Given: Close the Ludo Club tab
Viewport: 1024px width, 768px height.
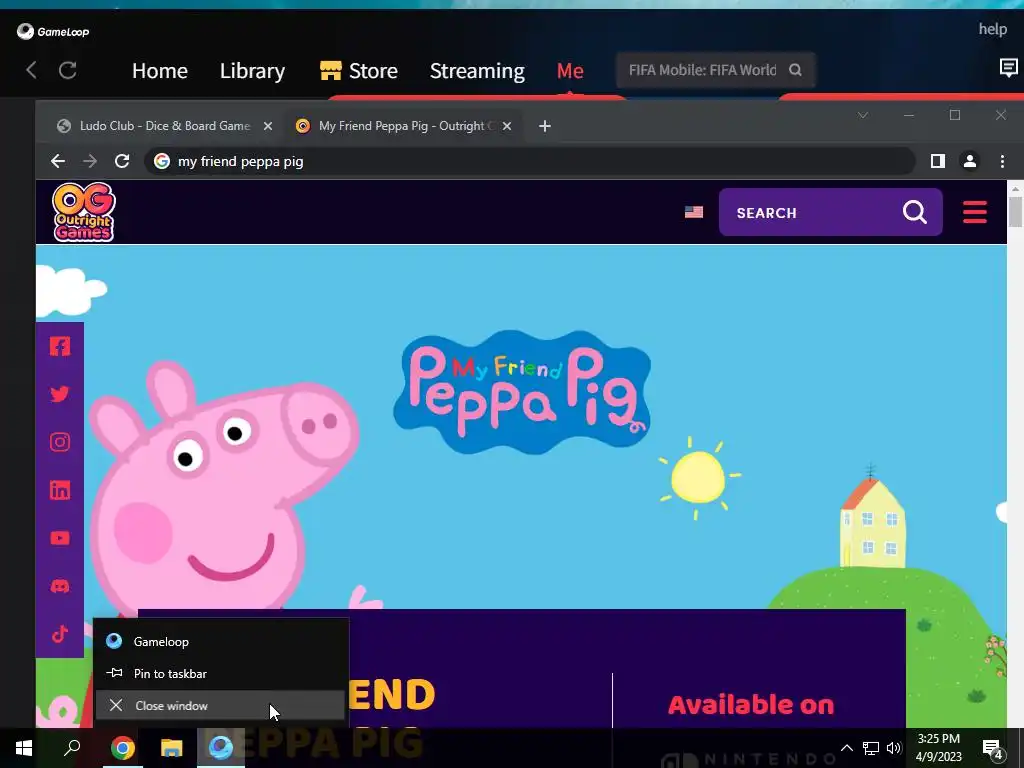Looking at the screenshot, I should point(268,126).
